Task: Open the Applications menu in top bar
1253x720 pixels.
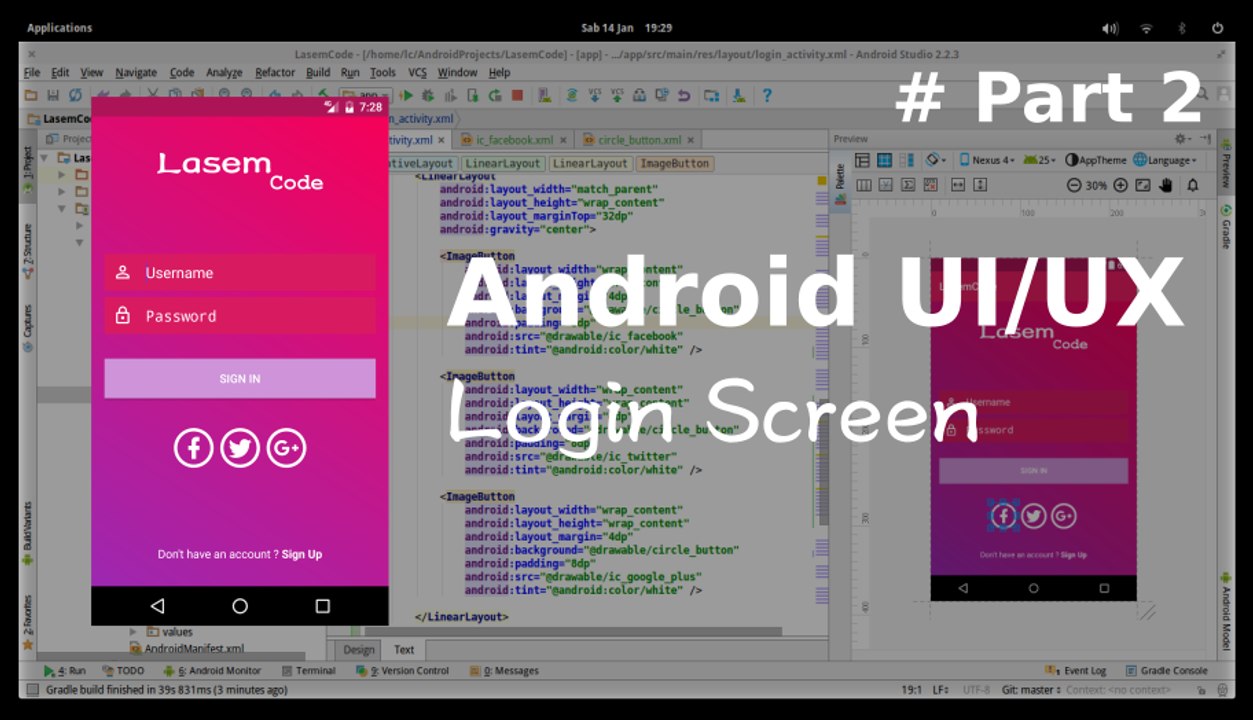Action: pyautogui.click(x=59, y=28)
